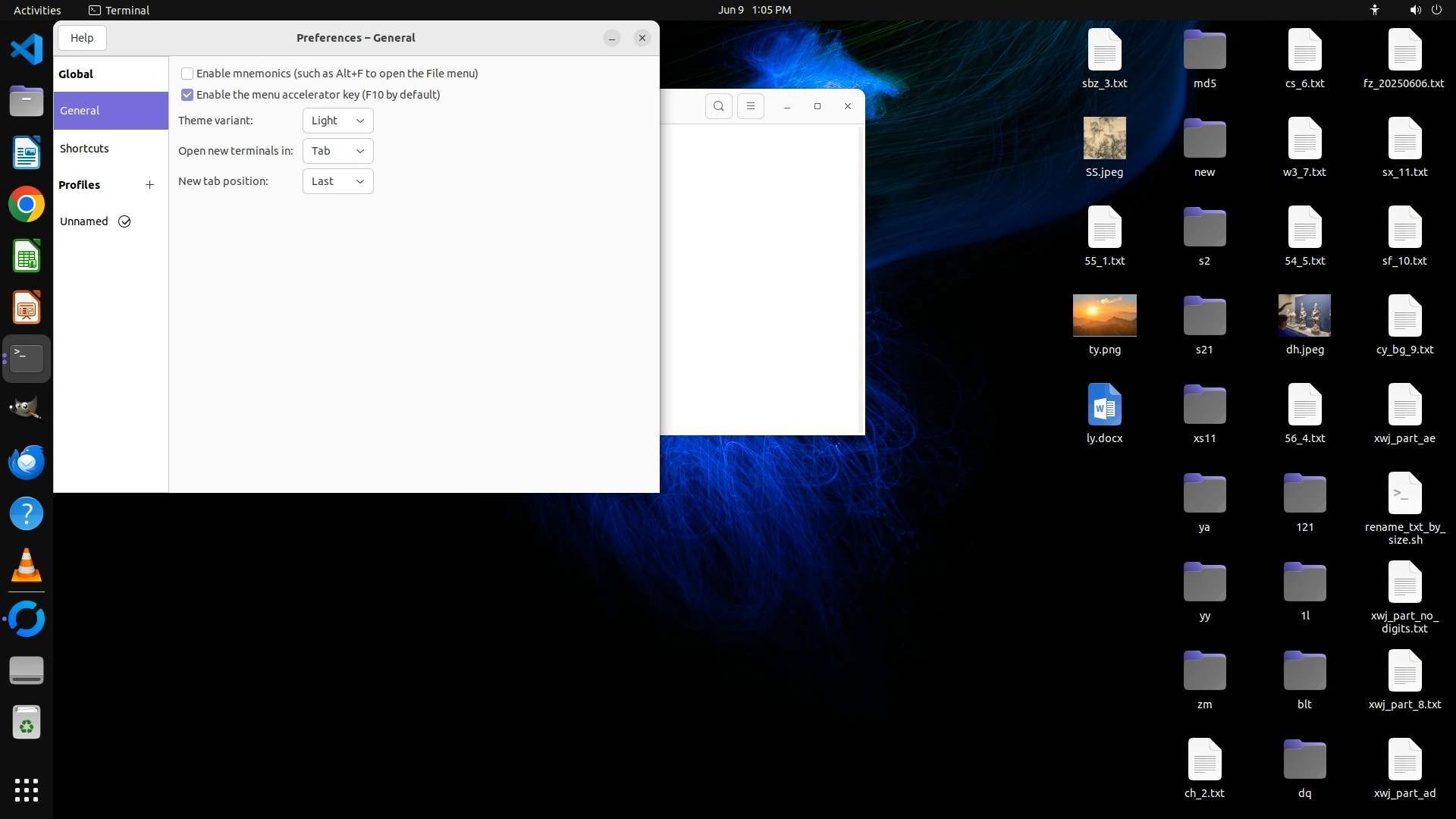Open Visual Studio Code from the dock
1456x819 pixels.
(27, 50)
